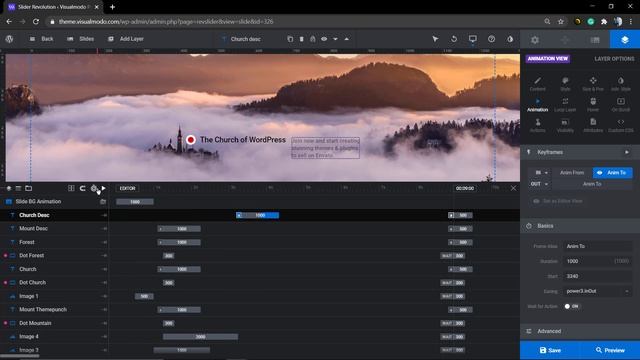Open the Actions settings
This screenshot has width=640, height=360.
point(538,126)
